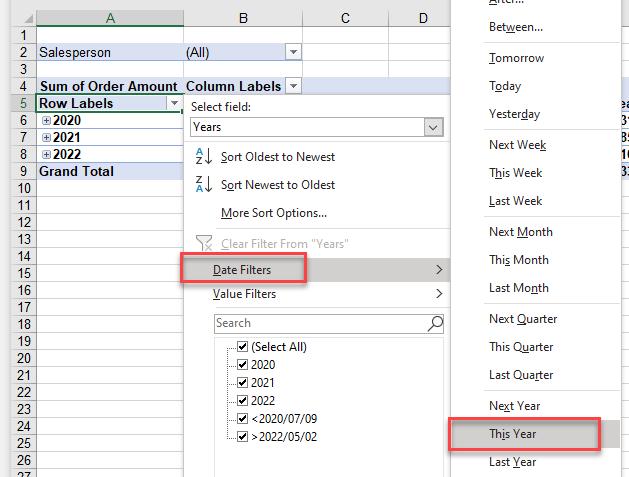Expand the 2021 row group plus icon
Viewport: 629px width, 477px height.
46,138
